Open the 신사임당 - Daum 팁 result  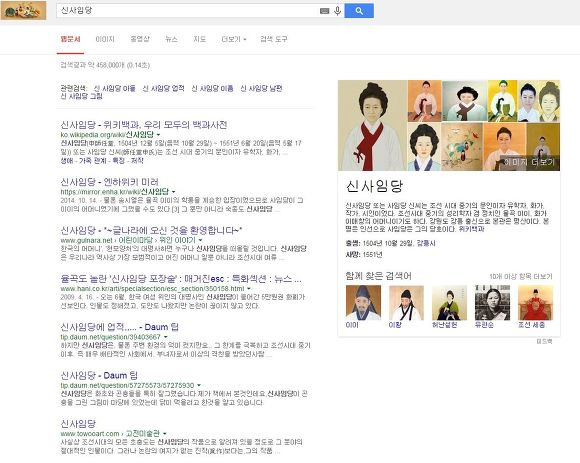(99, 376)
